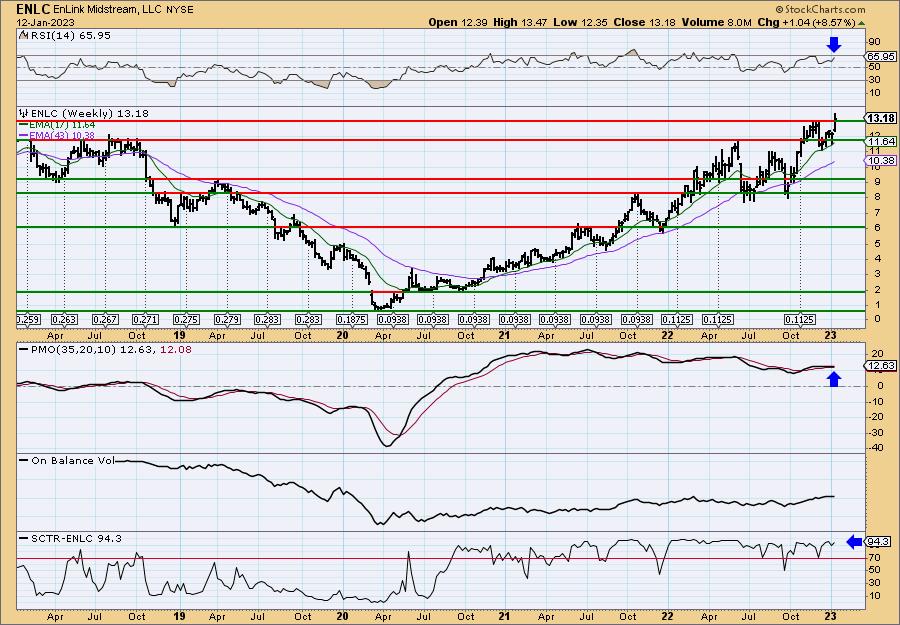Viewport: 900px width, 625px height.
Task: Click the black PMO legend line swatch
Action: point(24,349)
